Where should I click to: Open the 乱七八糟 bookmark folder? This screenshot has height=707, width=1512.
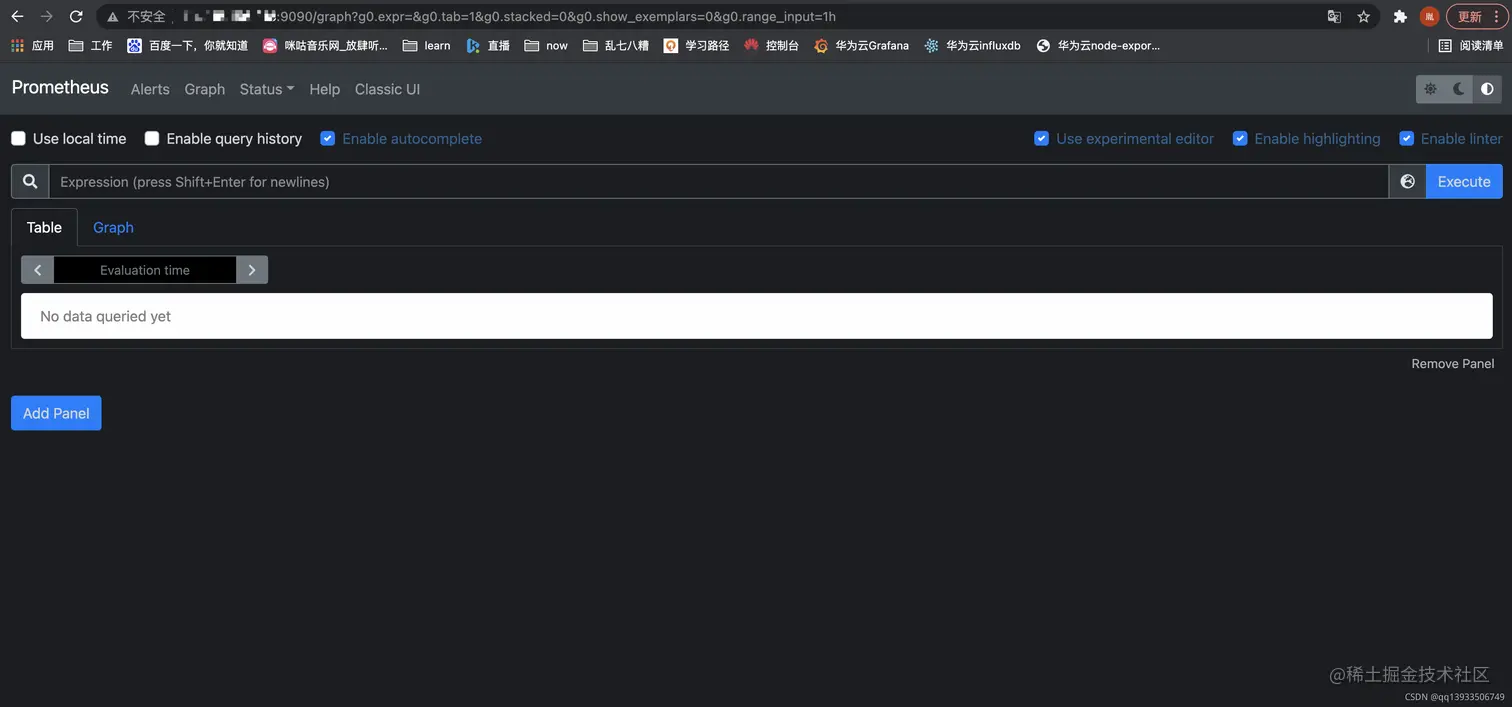click(x=616, y=46)
